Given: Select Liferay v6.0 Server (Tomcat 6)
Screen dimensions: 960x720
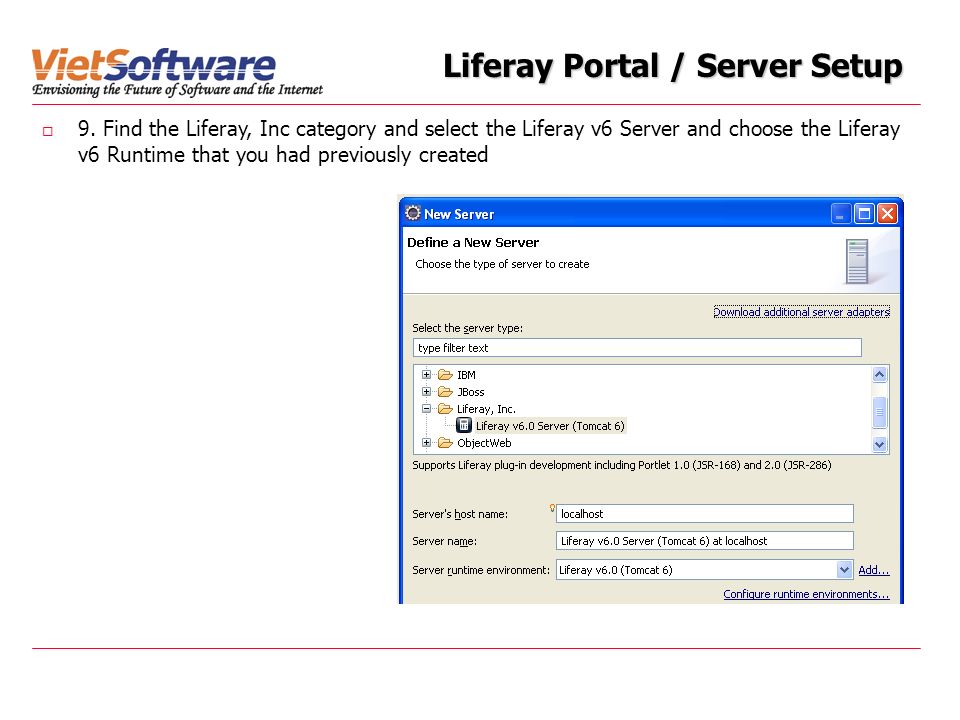Looking at the screenshot, I should [550, 426].
